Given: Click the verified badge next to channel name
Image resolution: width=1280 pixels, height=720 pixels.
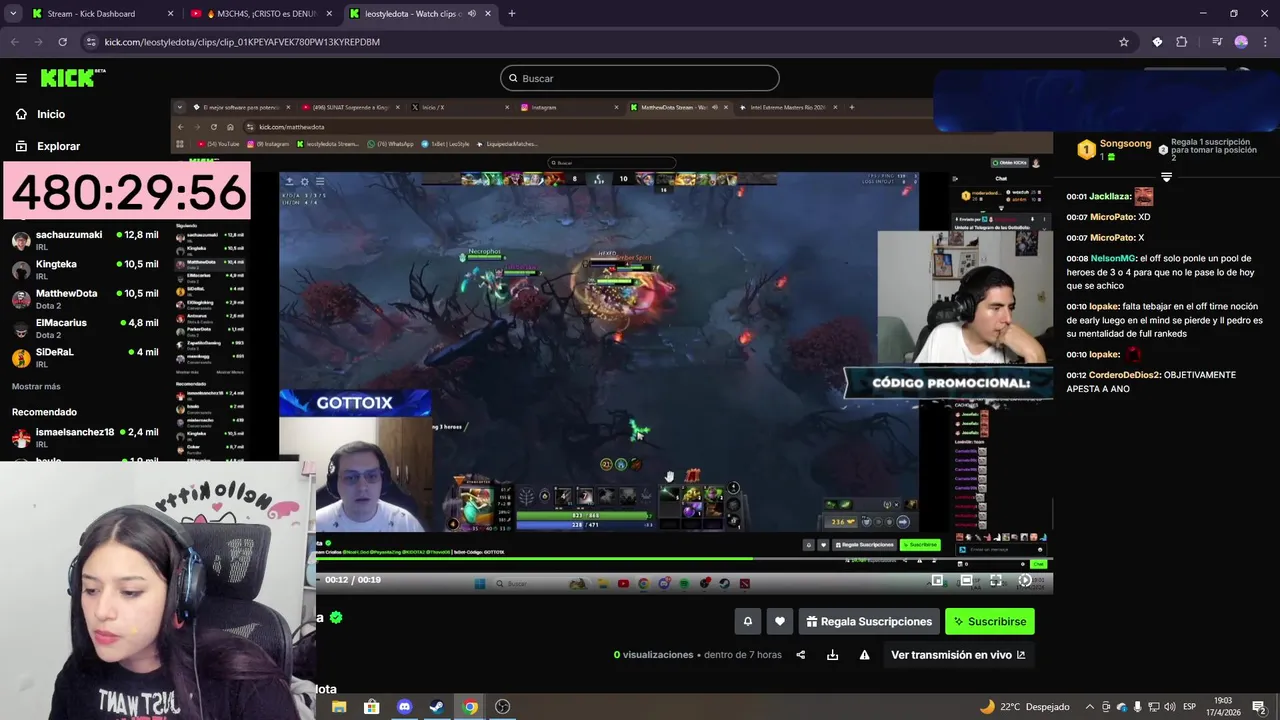Looking at the screenshot, I should [336, 617].
